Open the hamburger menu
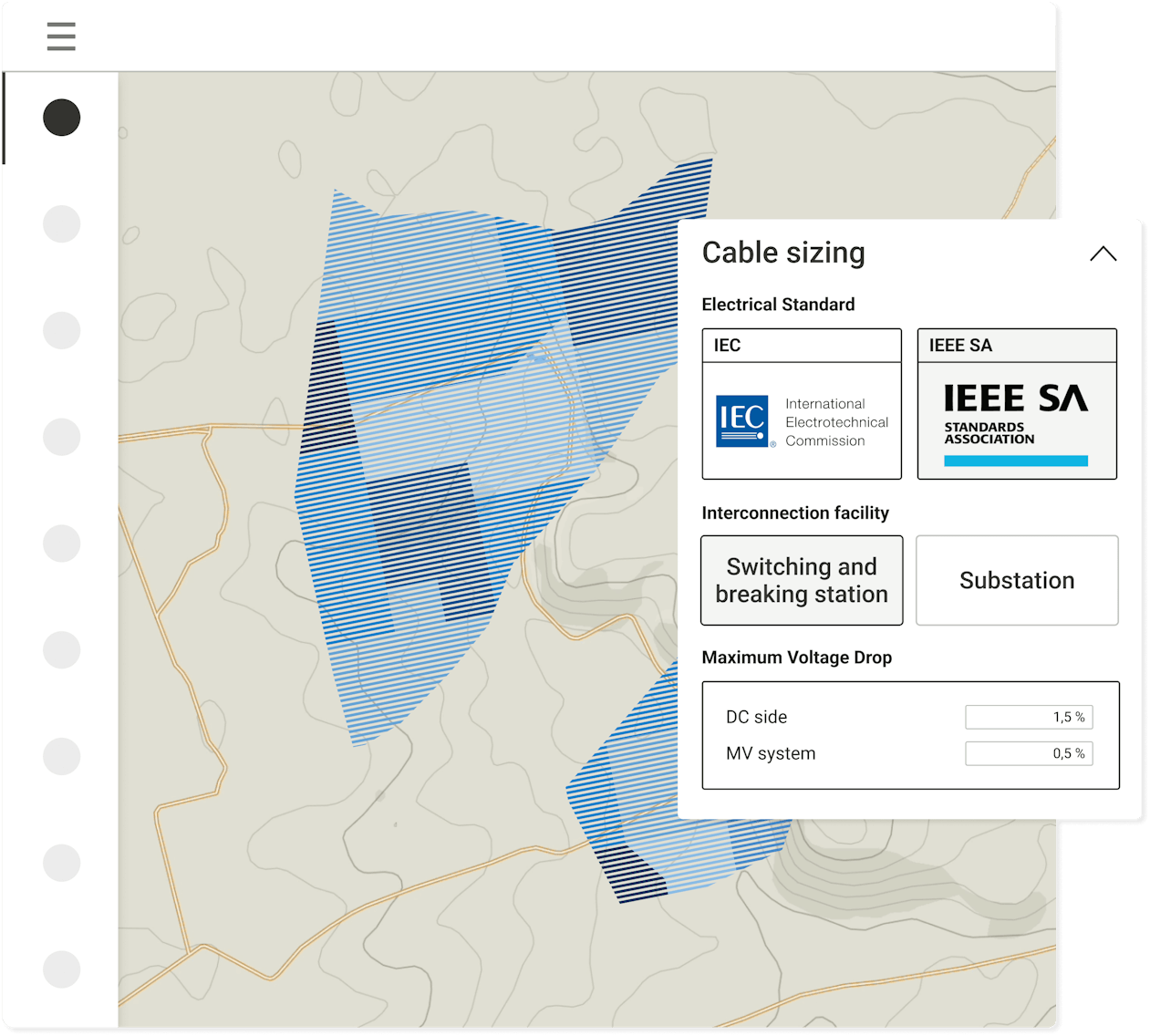This screenshot has height=1036, width=1150. pyautogui.click(x=61, y=36)
